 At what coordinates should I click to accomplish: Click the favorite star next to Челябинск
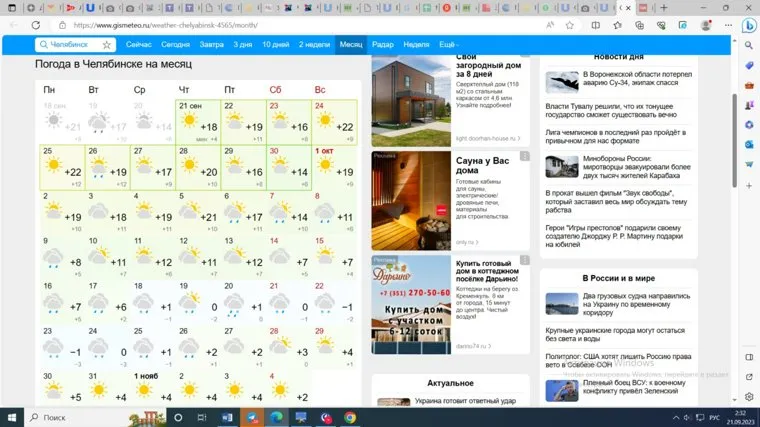tap(106, 45)
